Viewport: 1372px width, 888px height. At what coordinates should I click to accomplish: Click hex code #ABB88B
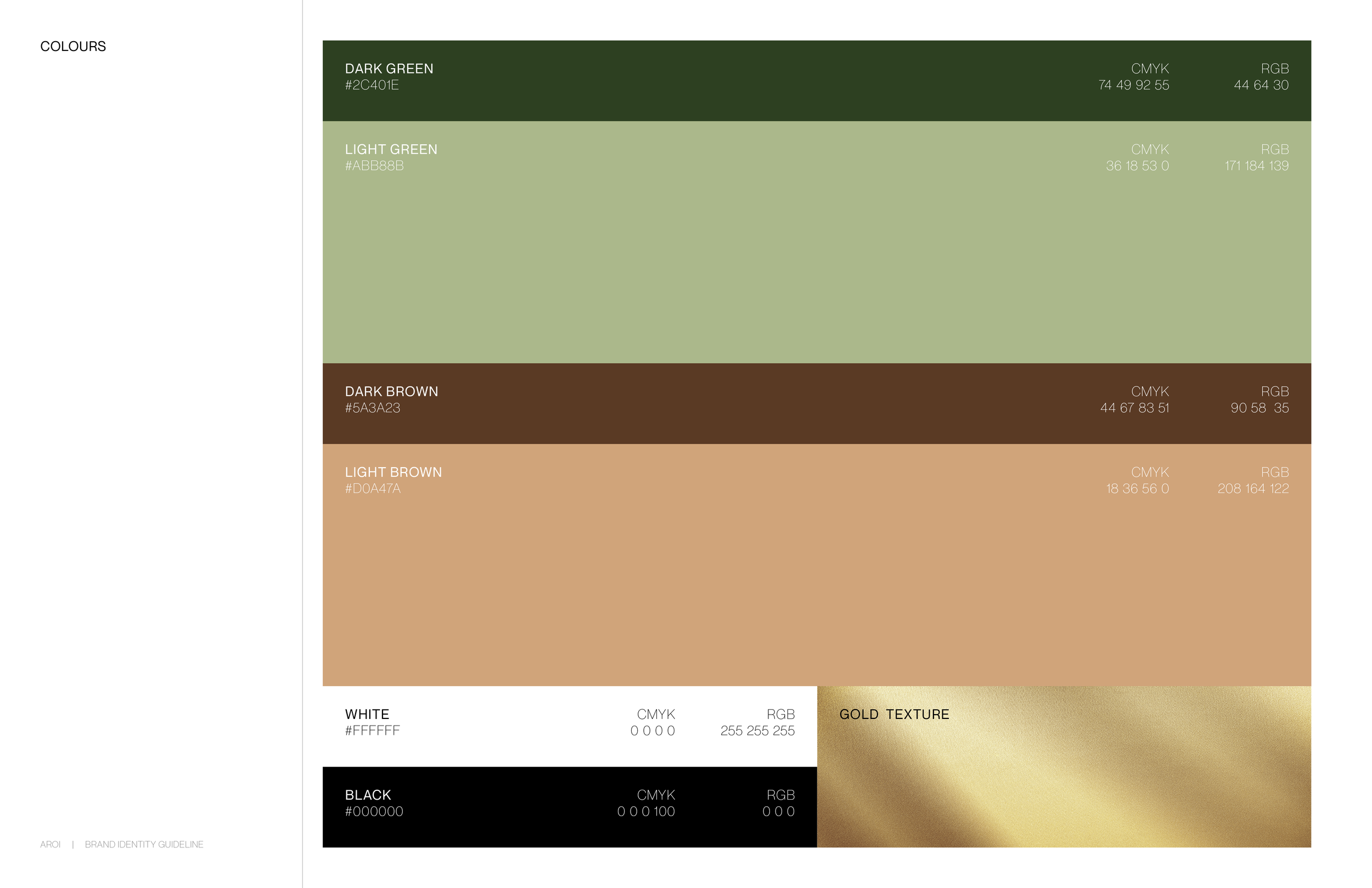tap(374, 166)
